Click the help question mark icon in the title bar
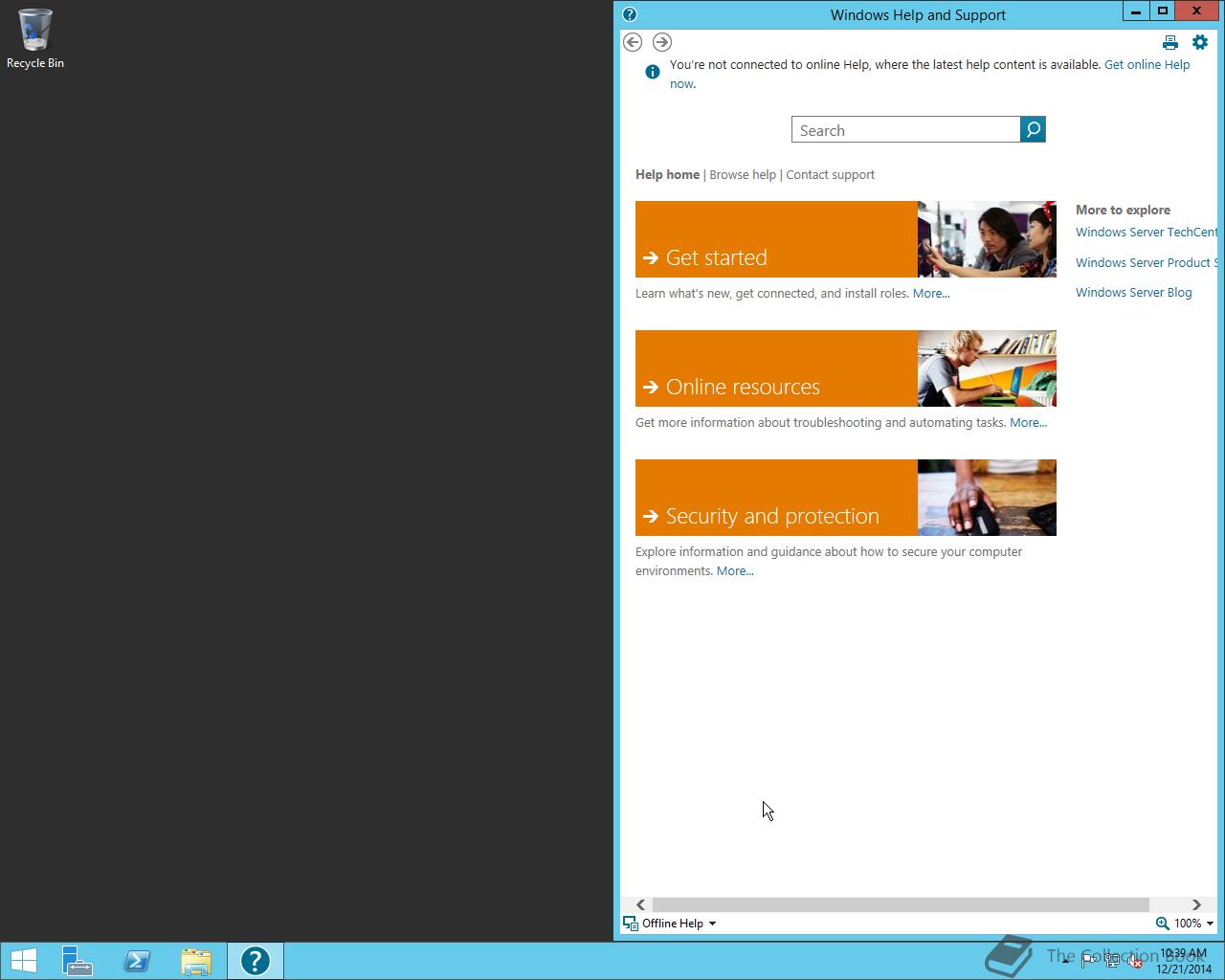The image size is (1225, 980). point(630,14)
